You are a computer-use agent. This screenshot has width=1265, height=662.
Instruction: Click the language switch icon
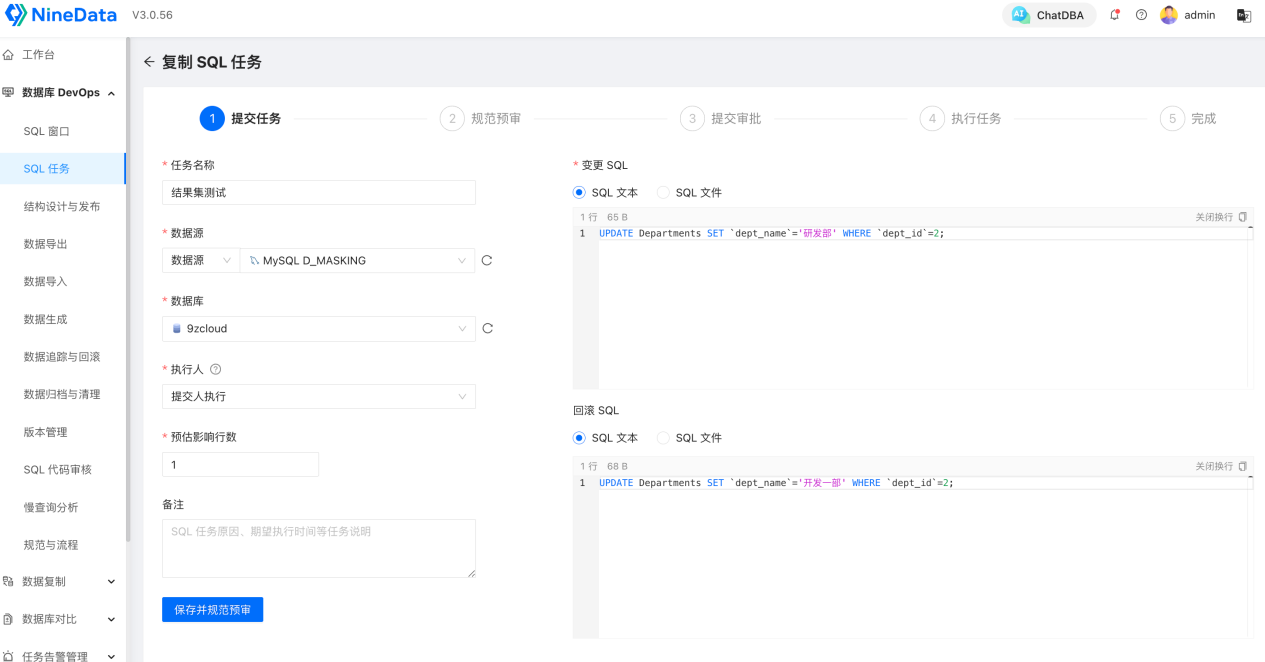pyautogui.click(x=1244, y=15)
